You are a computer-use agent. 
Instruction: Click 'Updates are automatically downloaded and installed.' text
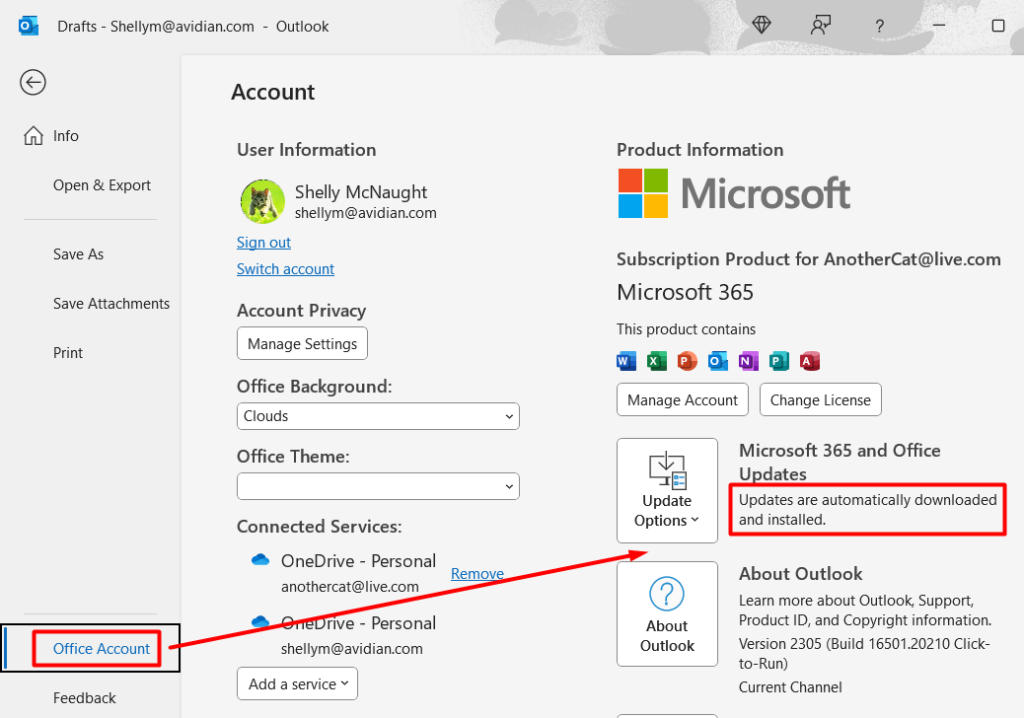[867, 510]
